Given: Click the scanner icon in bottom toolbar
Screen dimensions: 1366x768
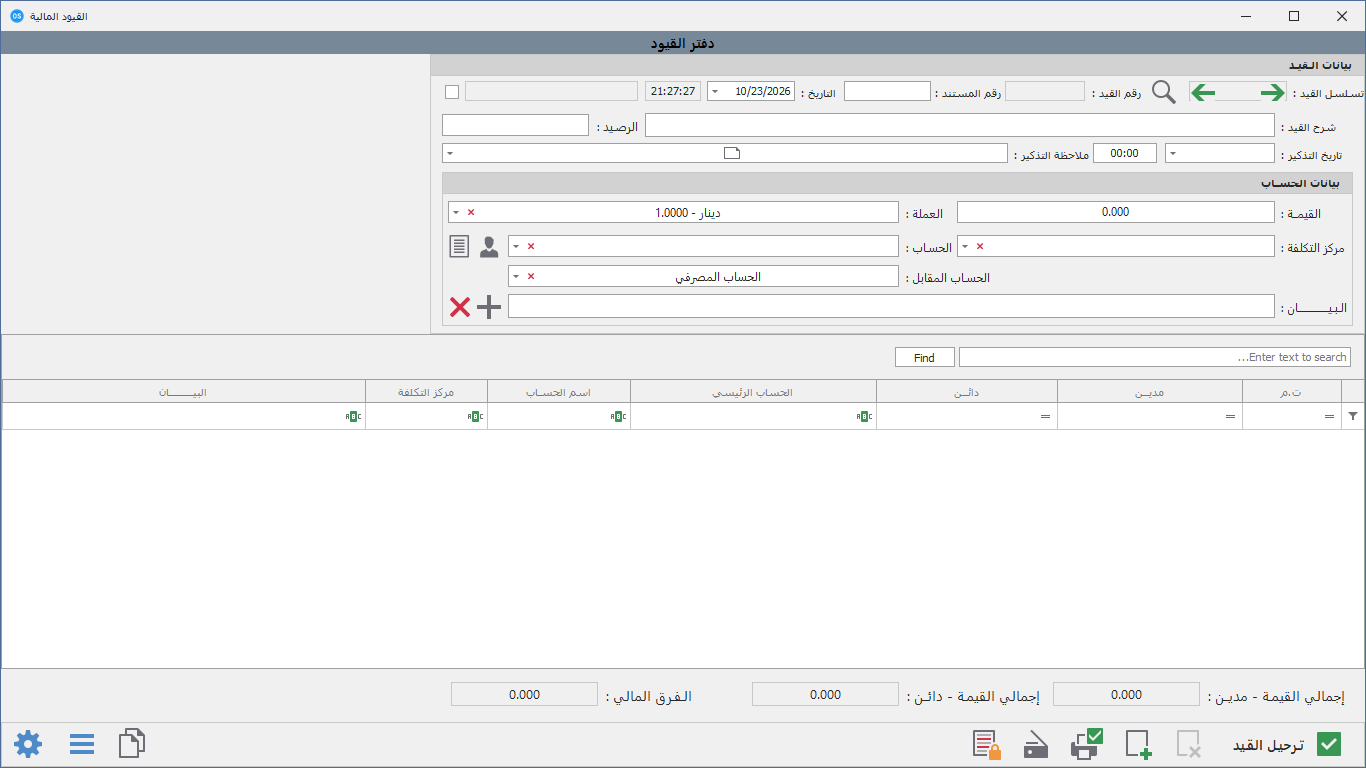Looking at the screenshot, I should tap(1036, 745).
